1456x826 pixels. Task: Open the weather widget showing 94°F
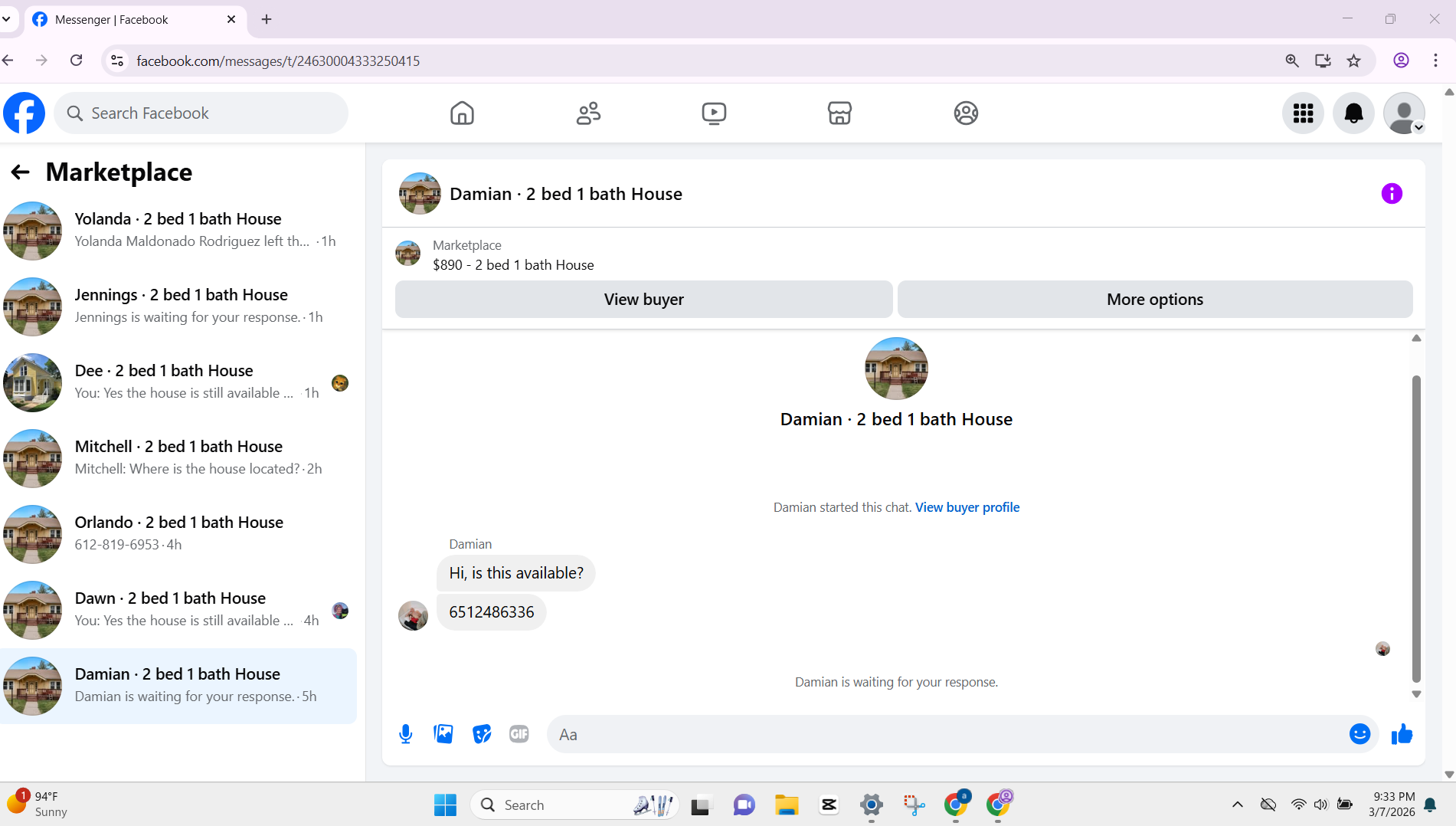coord(37,805)
